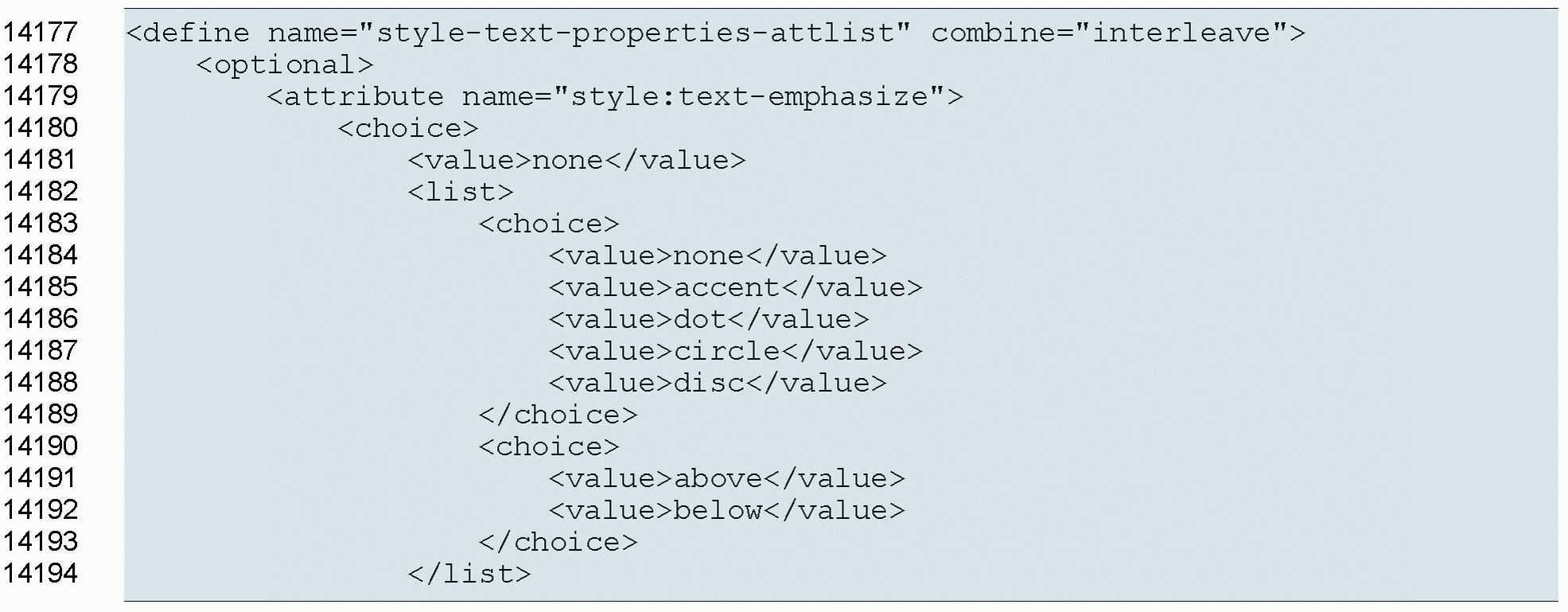
Task: Click line number 14181
Action: [41, 160]
